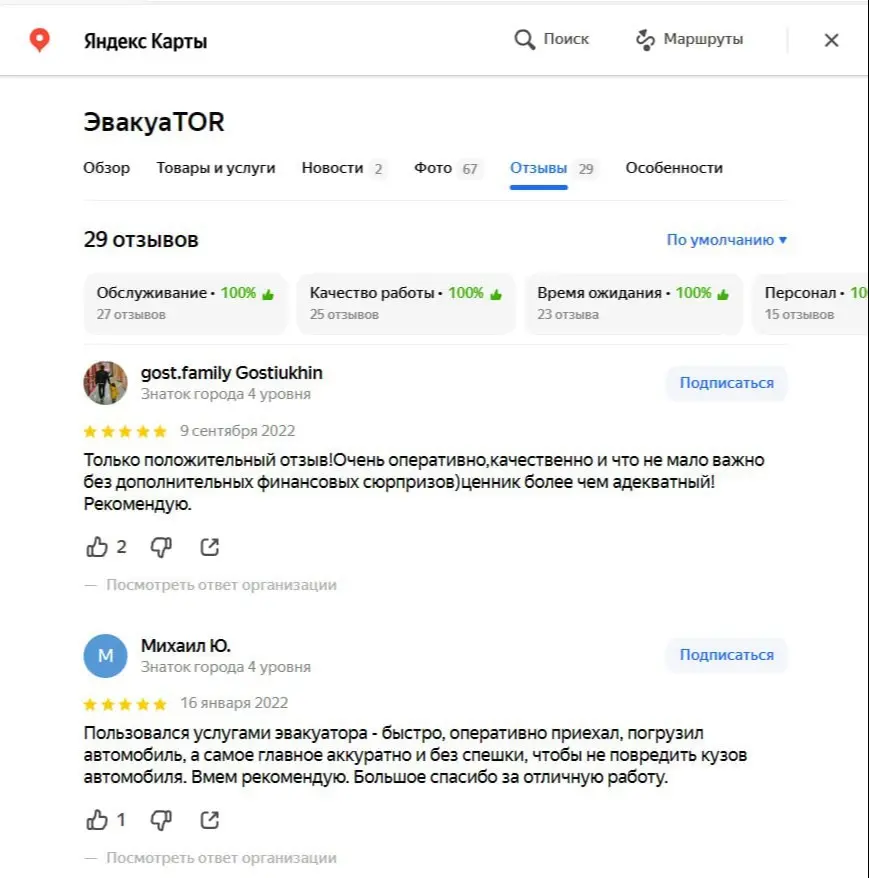Open Михаил Ю. avatar circle

point(105,656)
